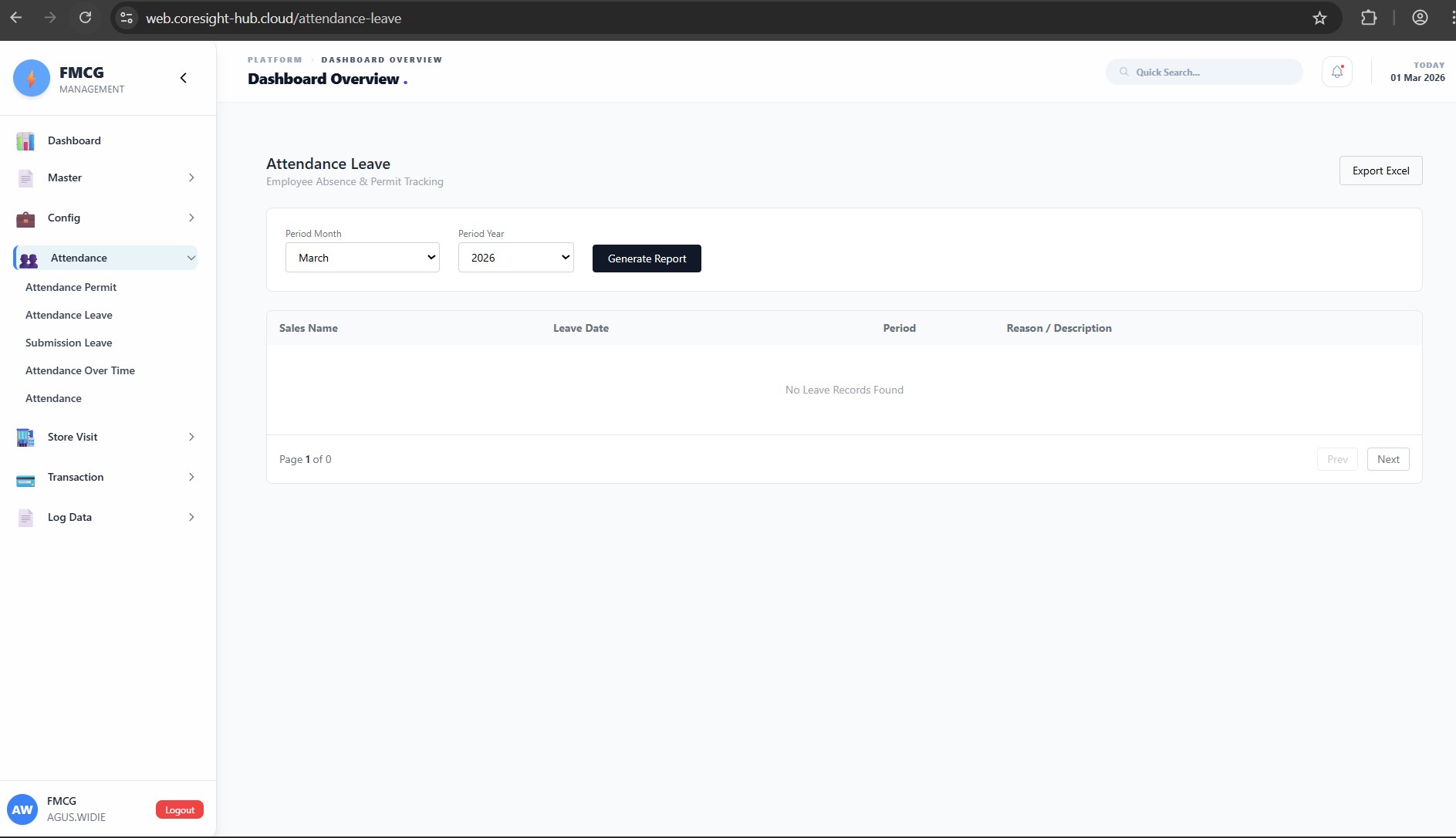Open the Attendance Permit page

(x=71, y=287)
